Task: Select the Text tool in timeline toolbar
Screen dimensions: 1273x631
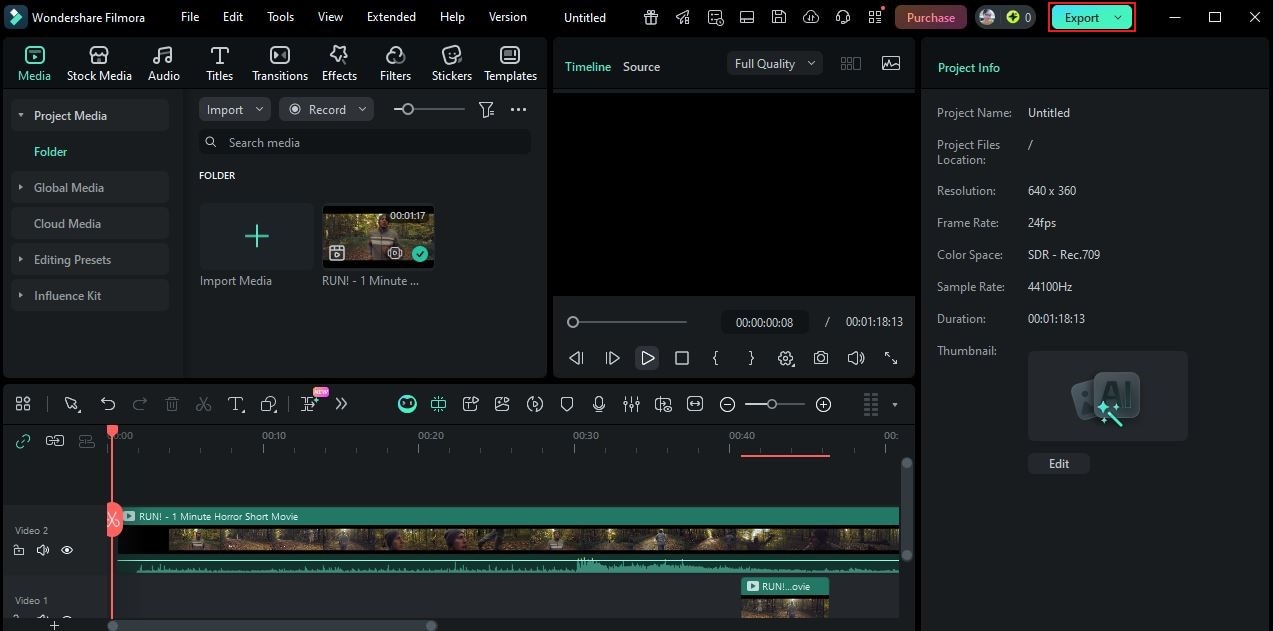Action: click(x=236, y=404)
